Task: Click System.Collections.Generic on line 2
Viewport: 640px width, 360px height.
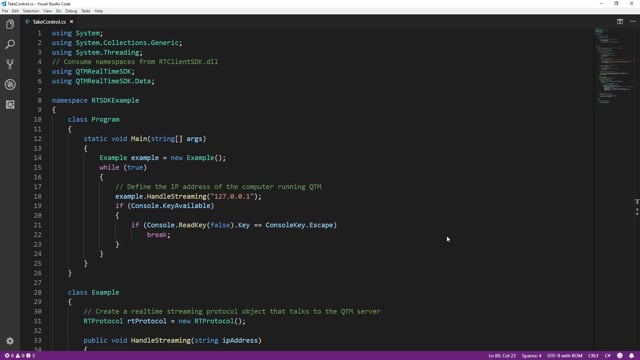Action: 127,42
